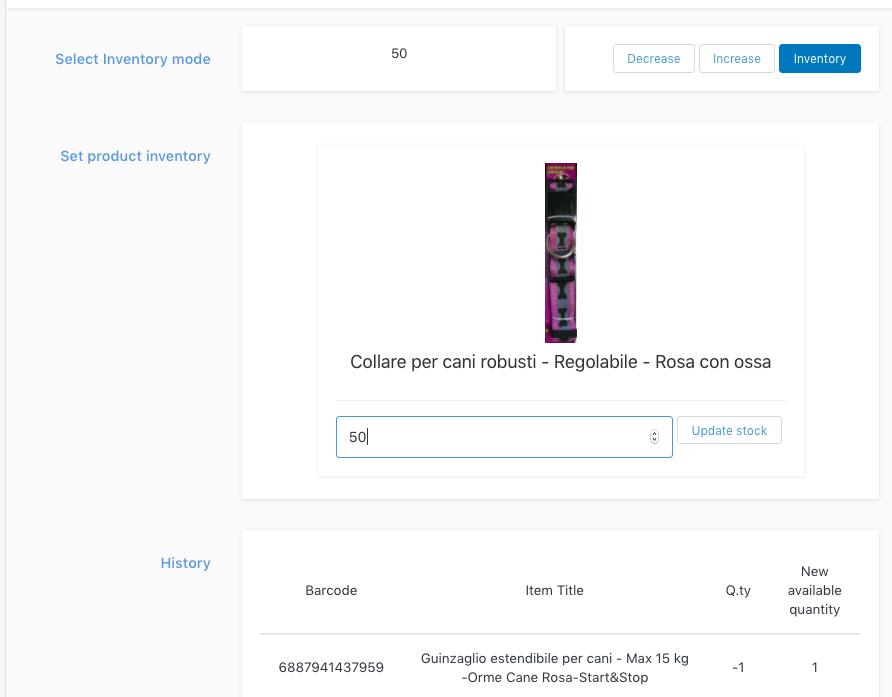Image resolution: width=892 pixels, height=697 pixels.
Task: Click the Item Title column header
Action: point(554,590)
